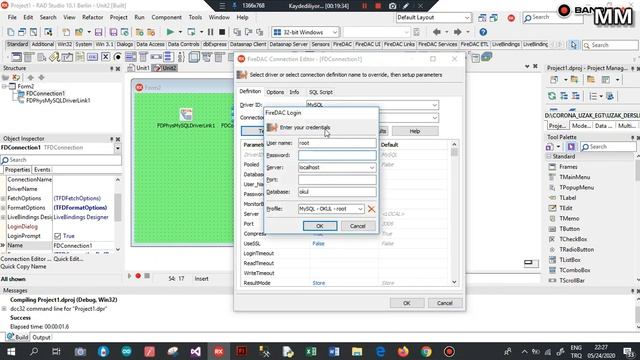Collapse the Form2 tree node
Screen dimensions: 640x360
(x=4, y=87)
